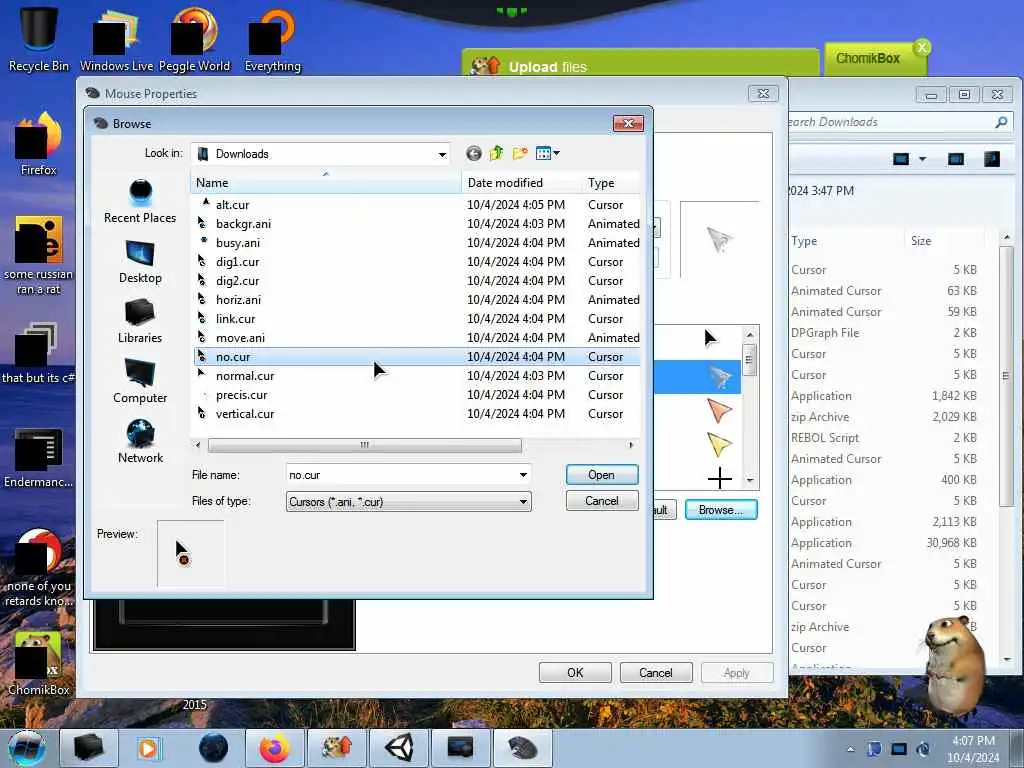Open Recycle Bin on the desktop
1024x768 pixels.
[39, 39]
